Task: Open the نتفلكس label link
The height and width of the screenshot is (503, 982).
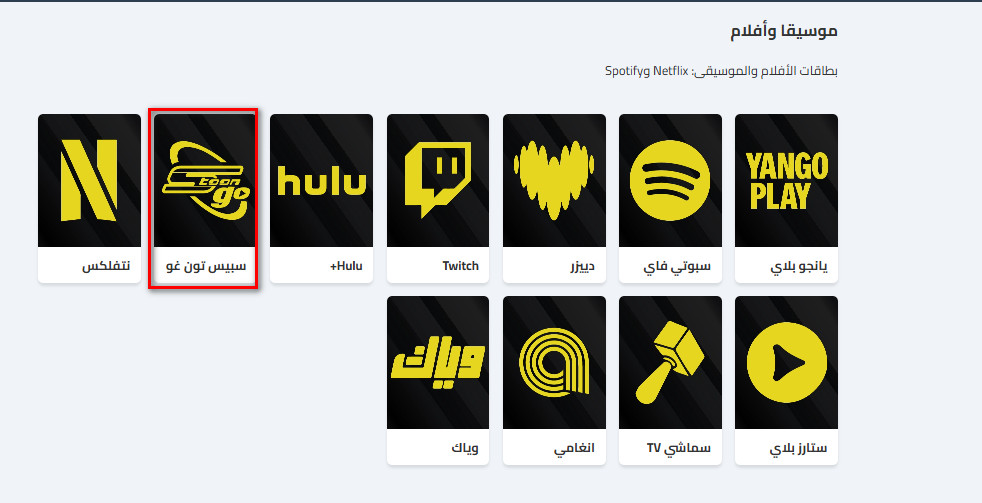Action: (105, 267)
